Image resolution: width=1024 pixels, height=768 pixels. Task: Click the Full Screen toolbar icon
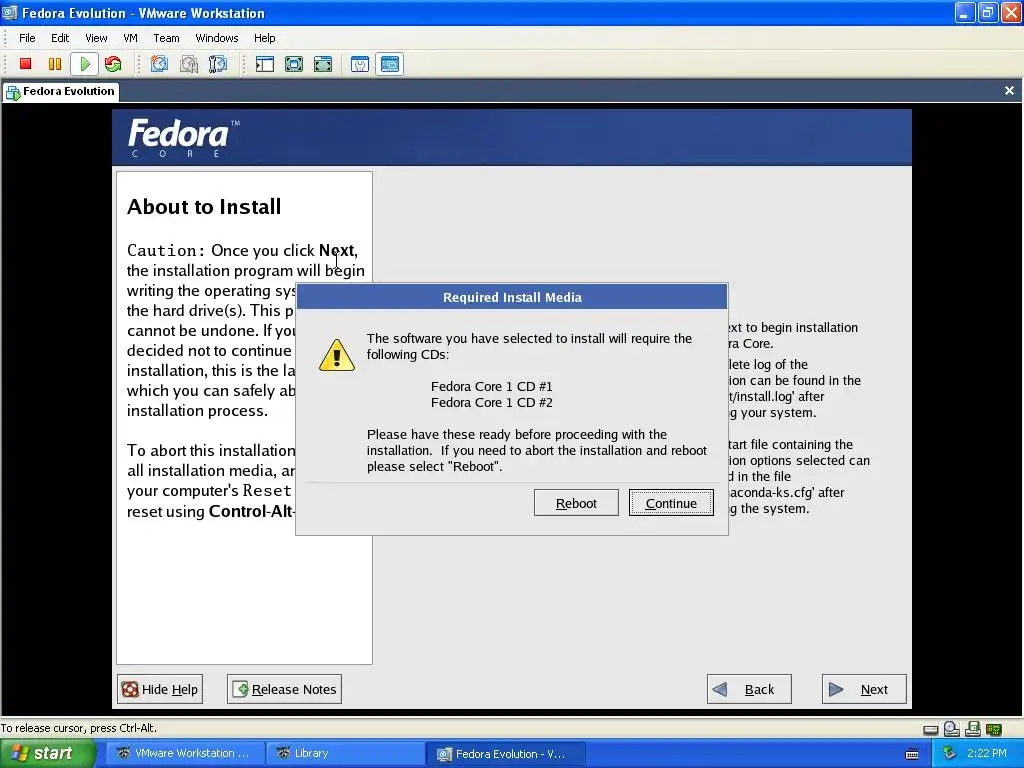click(x=294, y=64)
